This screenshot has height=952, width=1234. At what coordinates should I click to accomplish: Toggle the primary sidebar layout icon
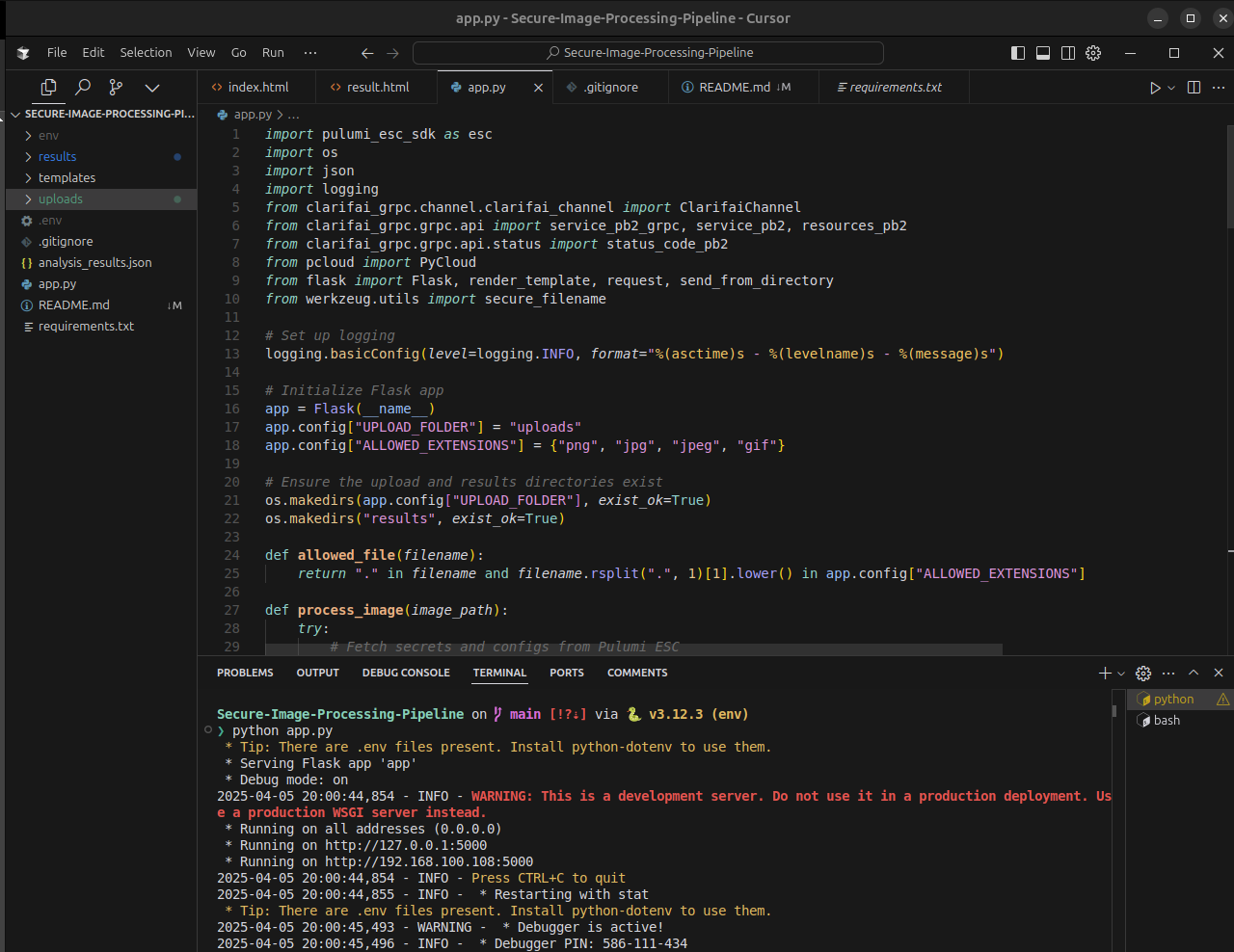(x=1018, y=53)
